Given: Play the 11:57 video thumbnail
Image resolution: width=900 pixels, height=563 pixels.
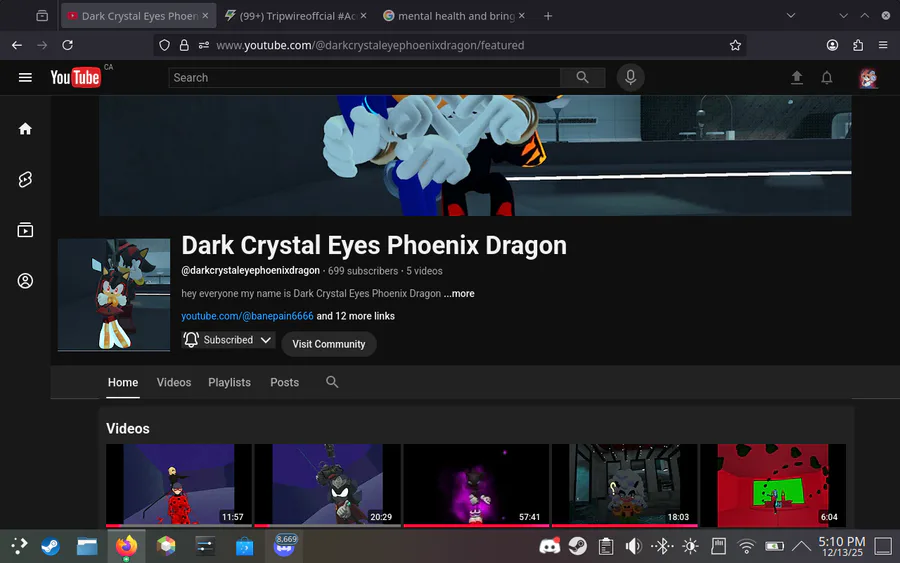Looking at the screenshot, I should pos(179,485).
